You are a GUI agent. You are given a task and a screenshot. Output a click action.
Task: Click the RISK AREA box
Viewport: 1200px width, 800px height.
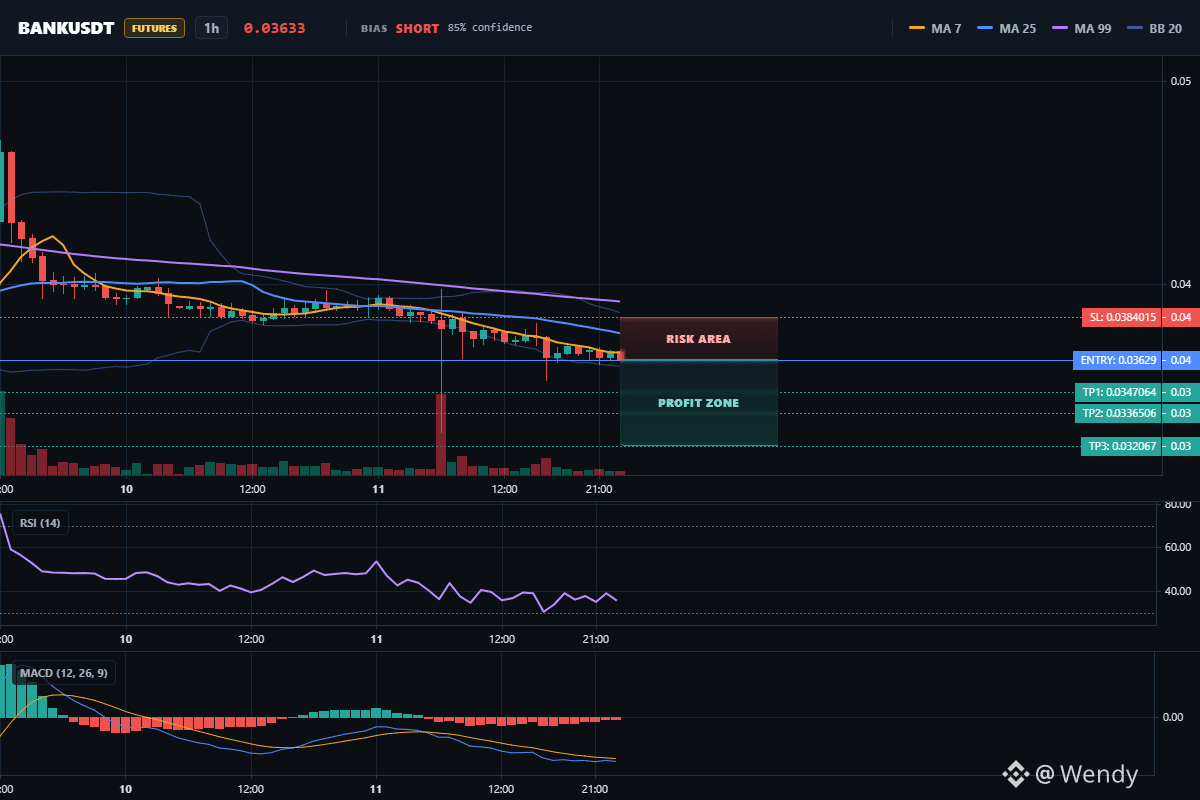699,339
